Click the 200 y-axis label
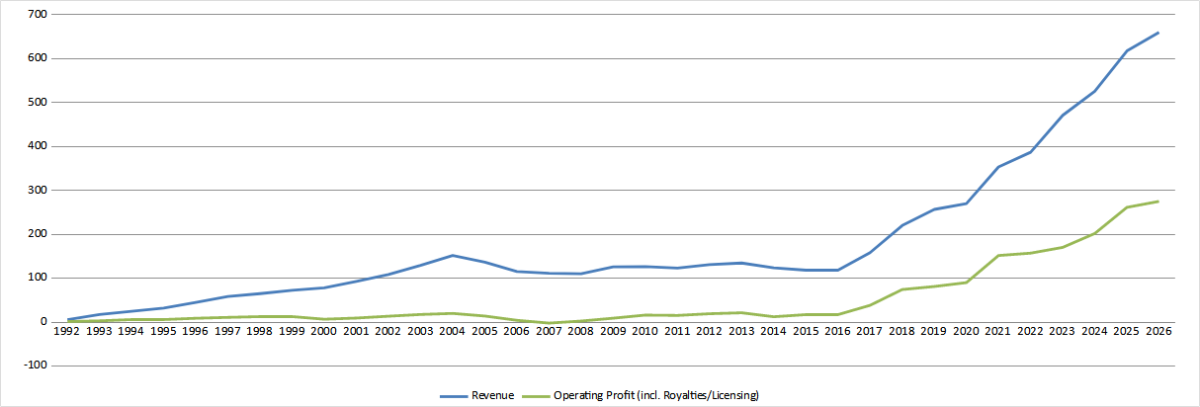1200x407 pixels. pos(40,234)
